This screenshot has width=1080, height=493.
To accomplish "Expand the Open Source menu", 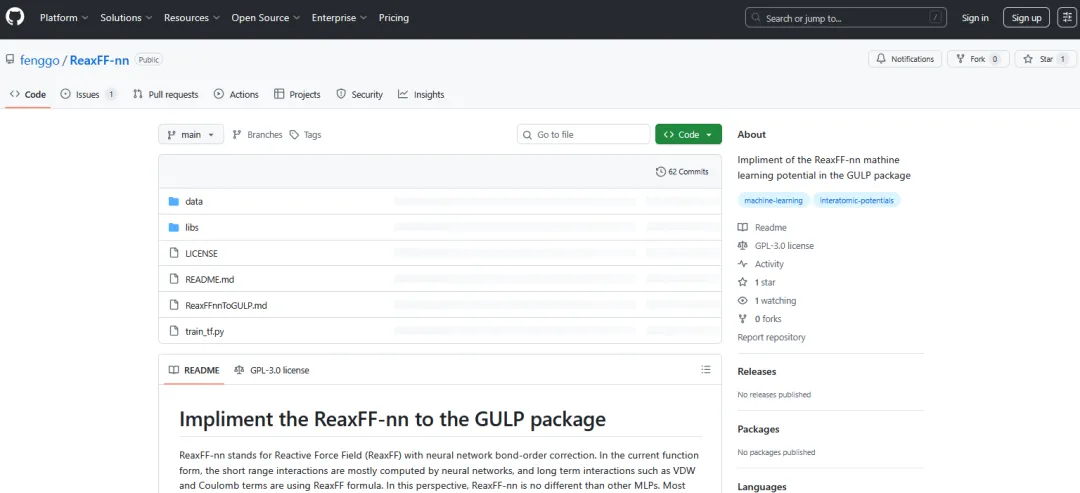I will 265,18.
